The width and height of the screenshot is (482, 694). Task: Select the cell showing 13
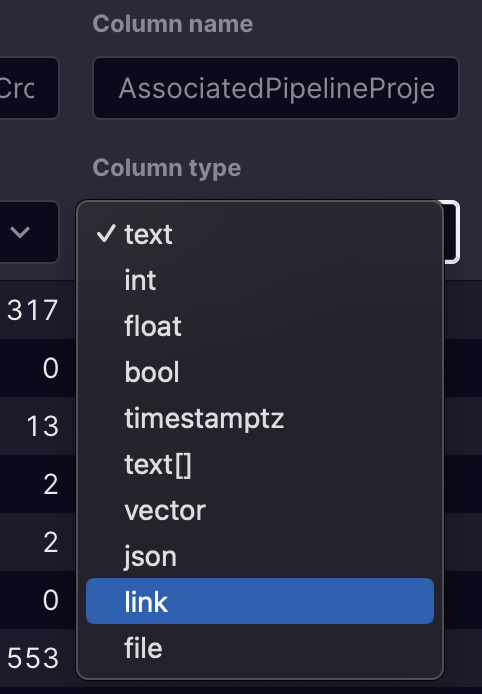tap(43, 426)
